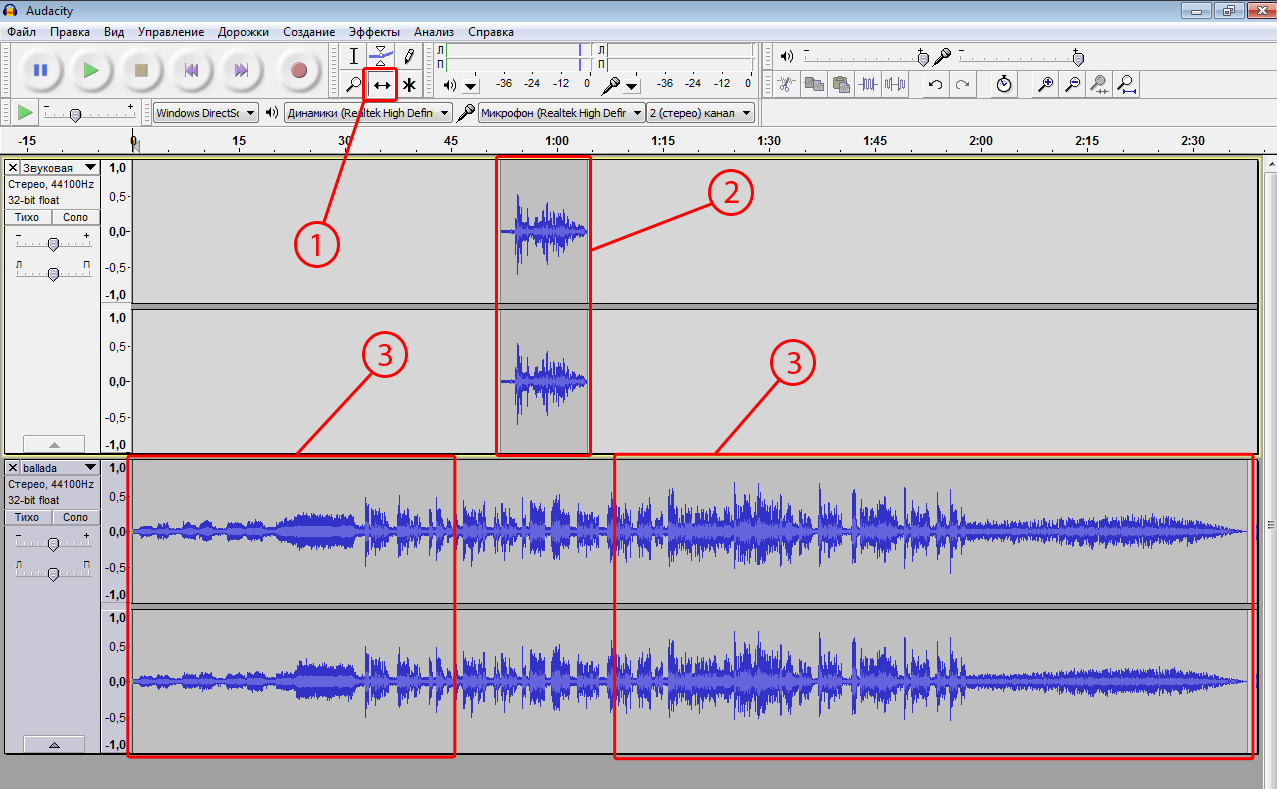Activate the Multi-tool asterisk icon

pos(409,85)
